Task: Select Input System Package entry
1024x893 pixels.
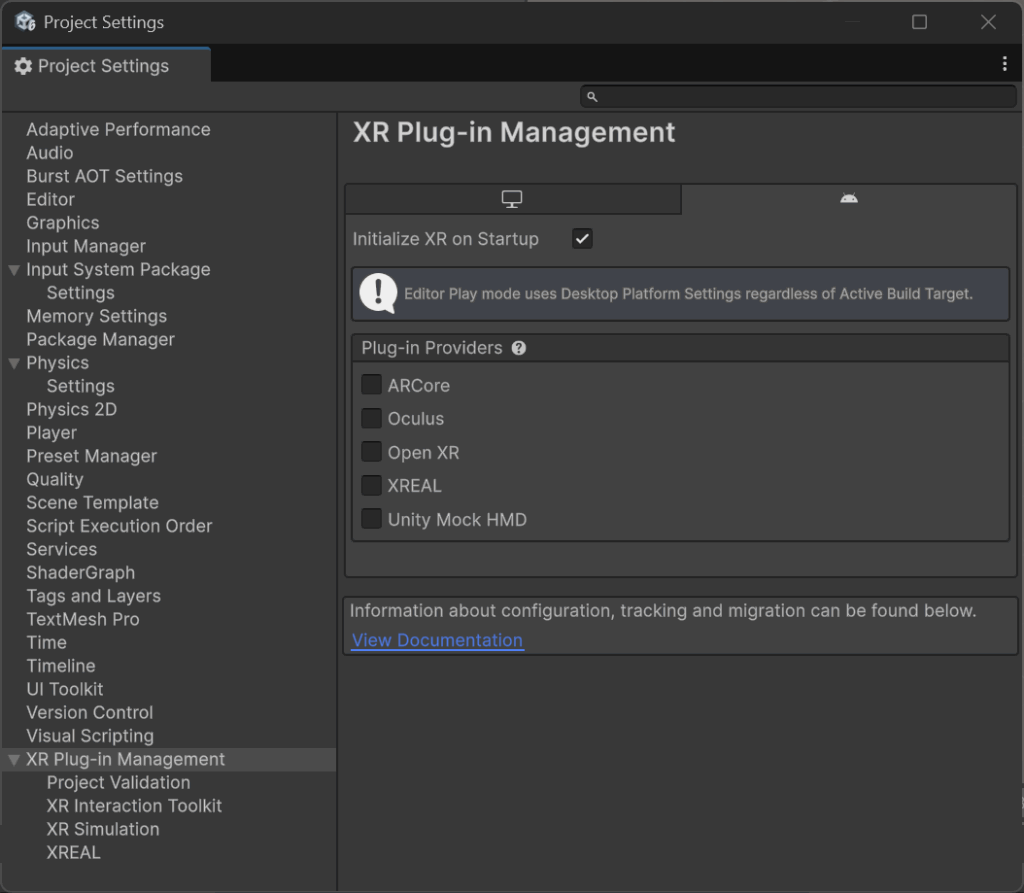Action: click(118, 270)
